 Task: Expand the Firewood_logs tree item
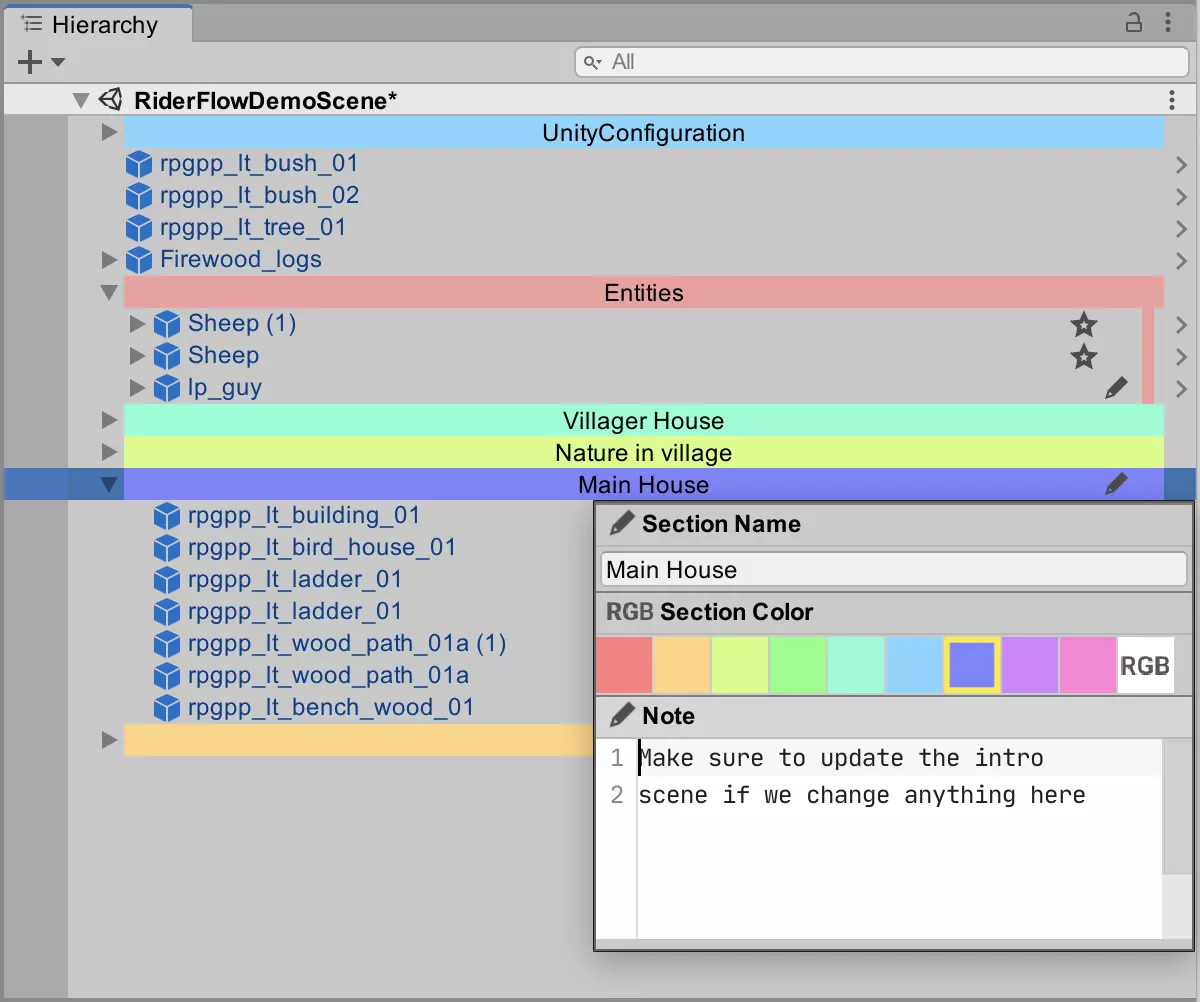point(109,260)
